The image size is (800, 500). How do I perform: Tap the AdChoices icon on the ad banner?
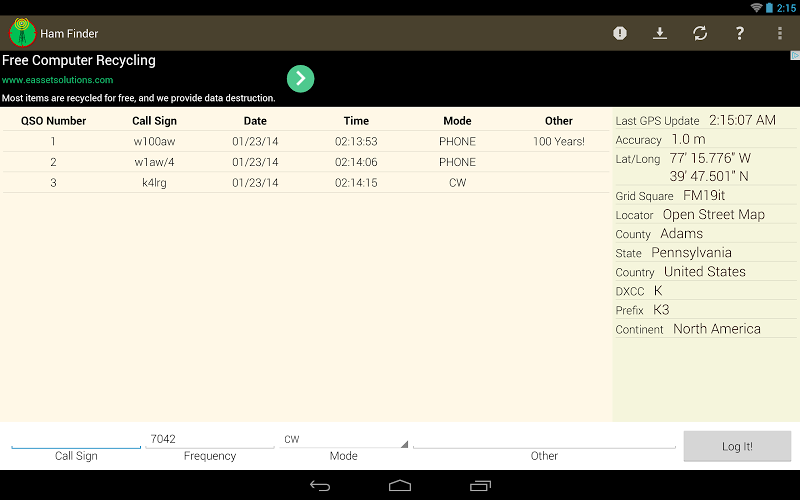[795, 55]
